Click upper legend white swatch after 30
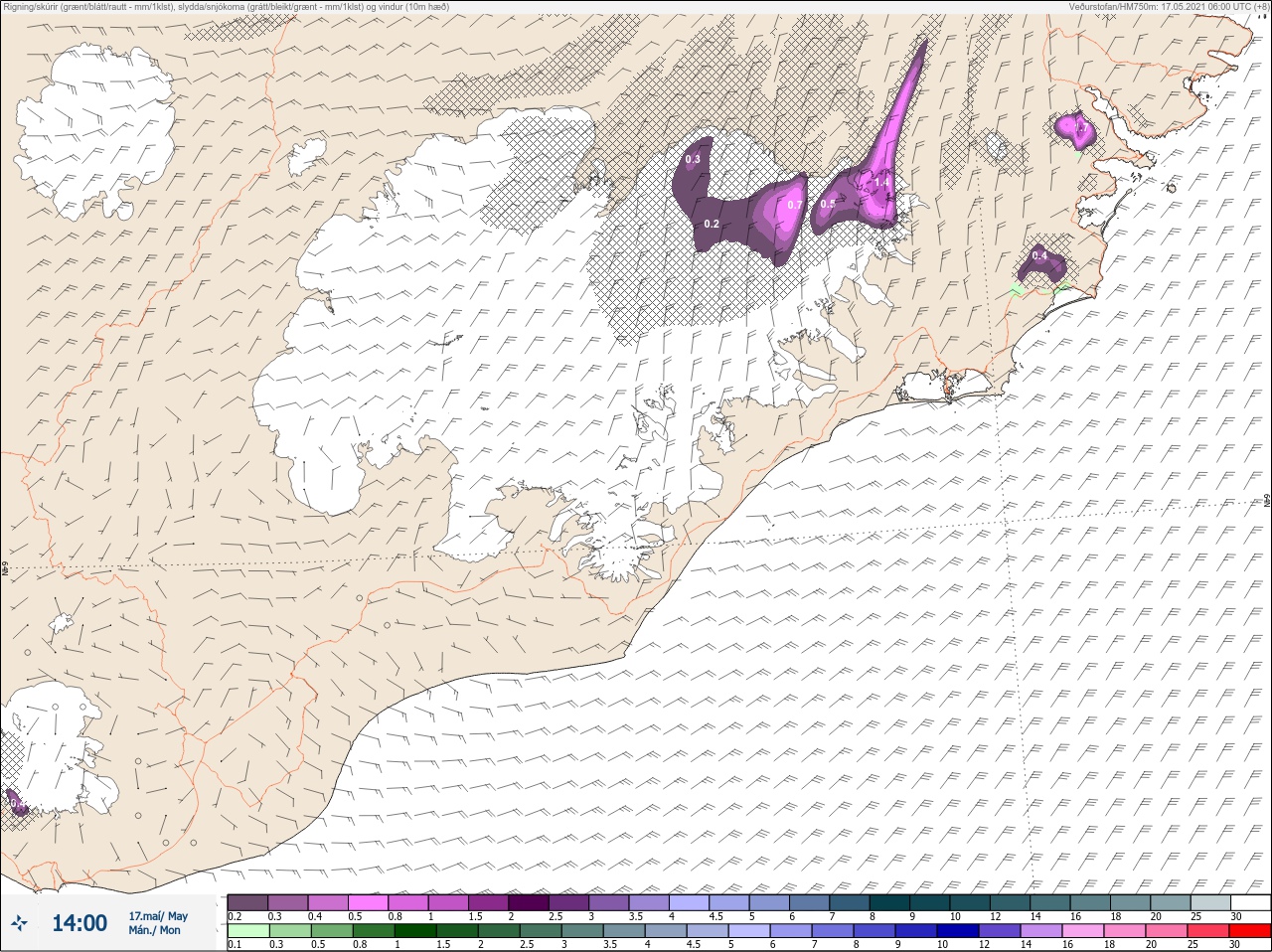 pos(1251,902)
